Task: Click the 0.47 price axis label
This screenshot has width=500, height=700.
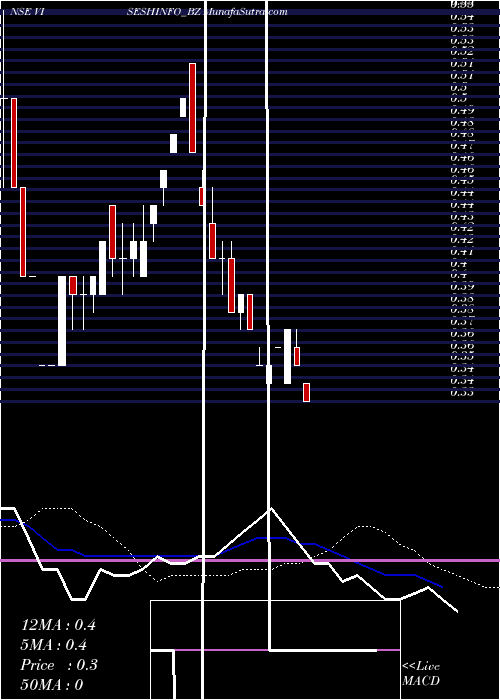Action: (462, 146)
